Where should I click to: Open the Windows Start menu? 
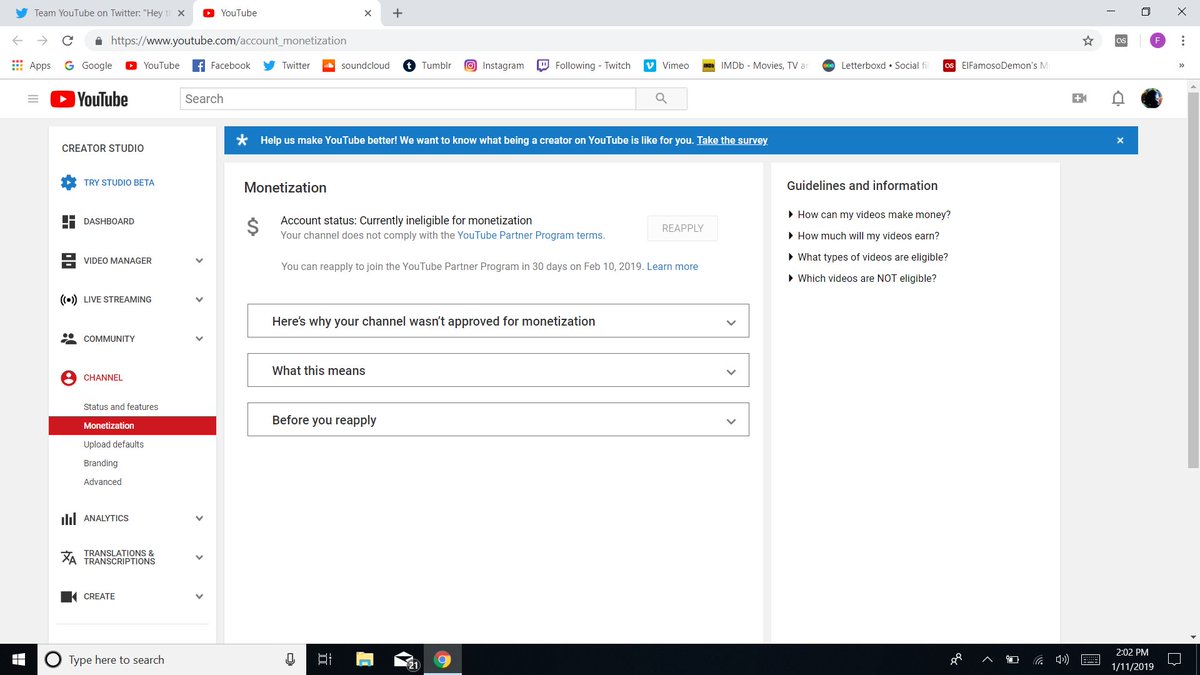(x=17, y=659)
